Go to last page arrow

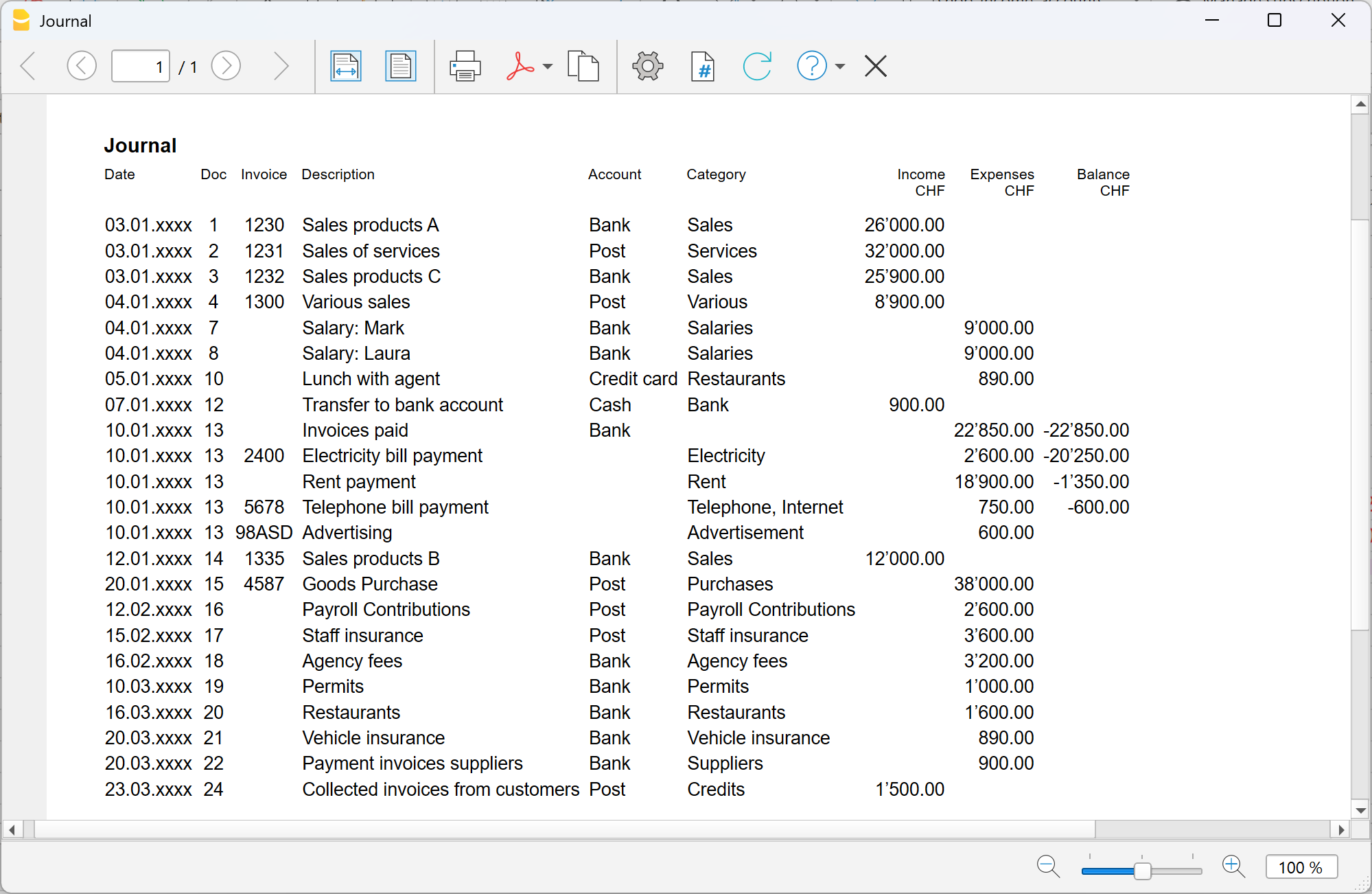(280, 67)
